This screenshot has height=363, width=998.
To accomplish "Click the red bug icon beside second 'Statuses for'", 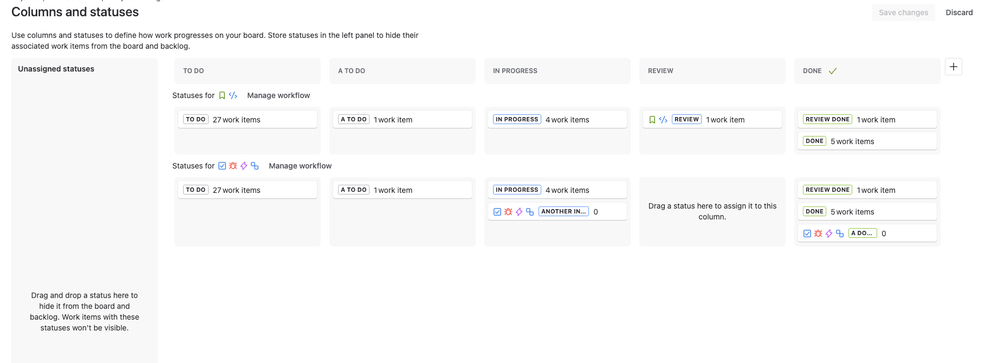I will point(233,166).
